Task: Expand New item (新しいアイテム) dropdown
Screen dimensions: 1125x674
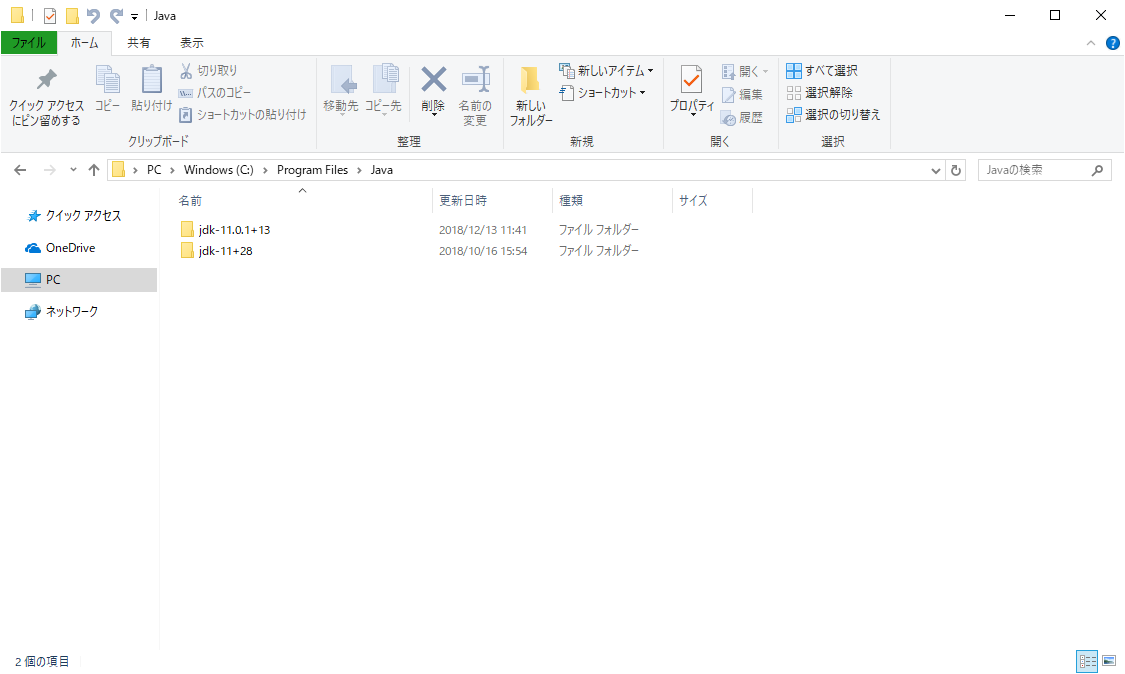Action: (x=651, y=70)
